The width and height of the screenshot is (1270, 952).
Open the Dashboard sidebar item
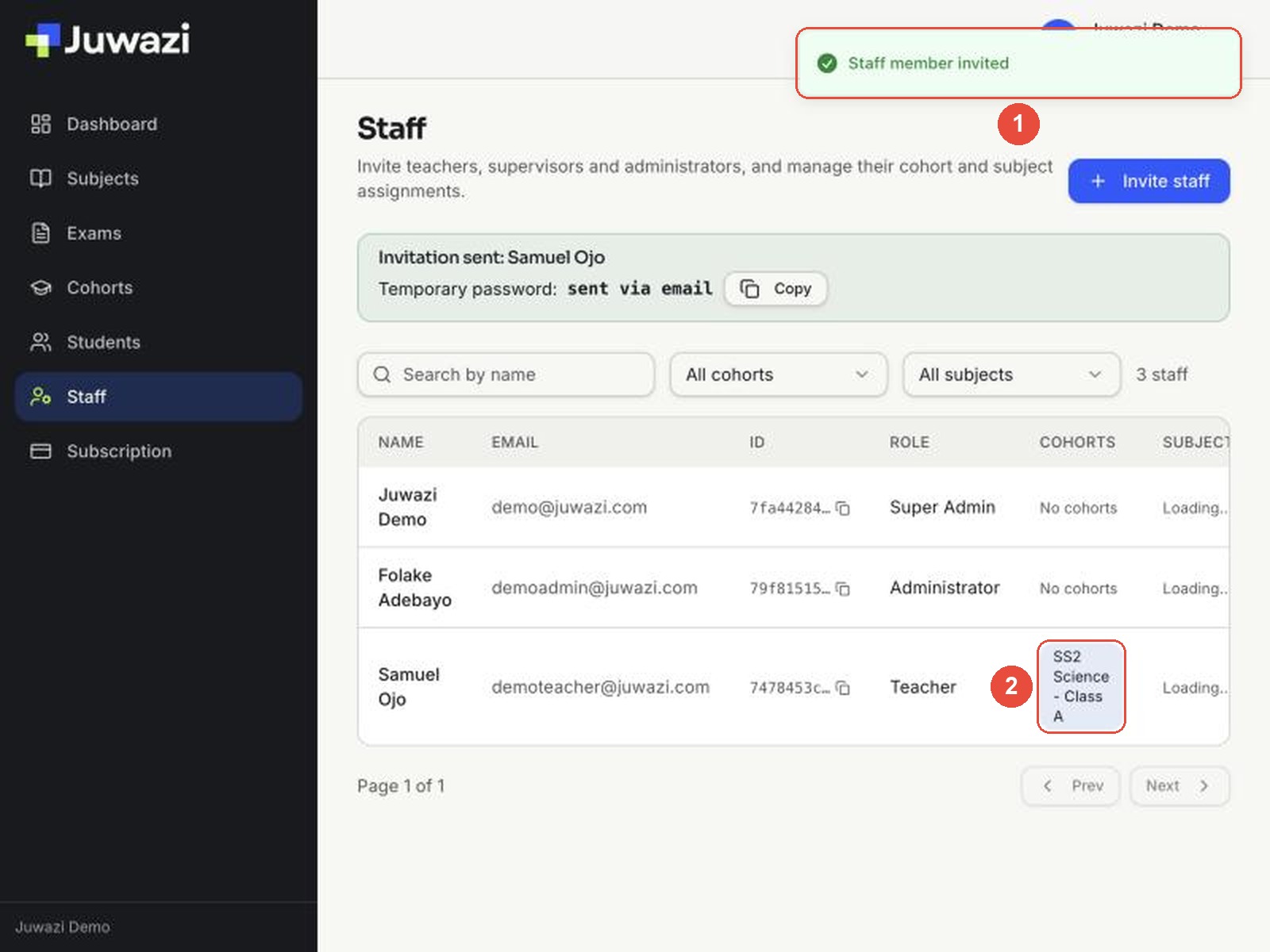coord(158,124)
